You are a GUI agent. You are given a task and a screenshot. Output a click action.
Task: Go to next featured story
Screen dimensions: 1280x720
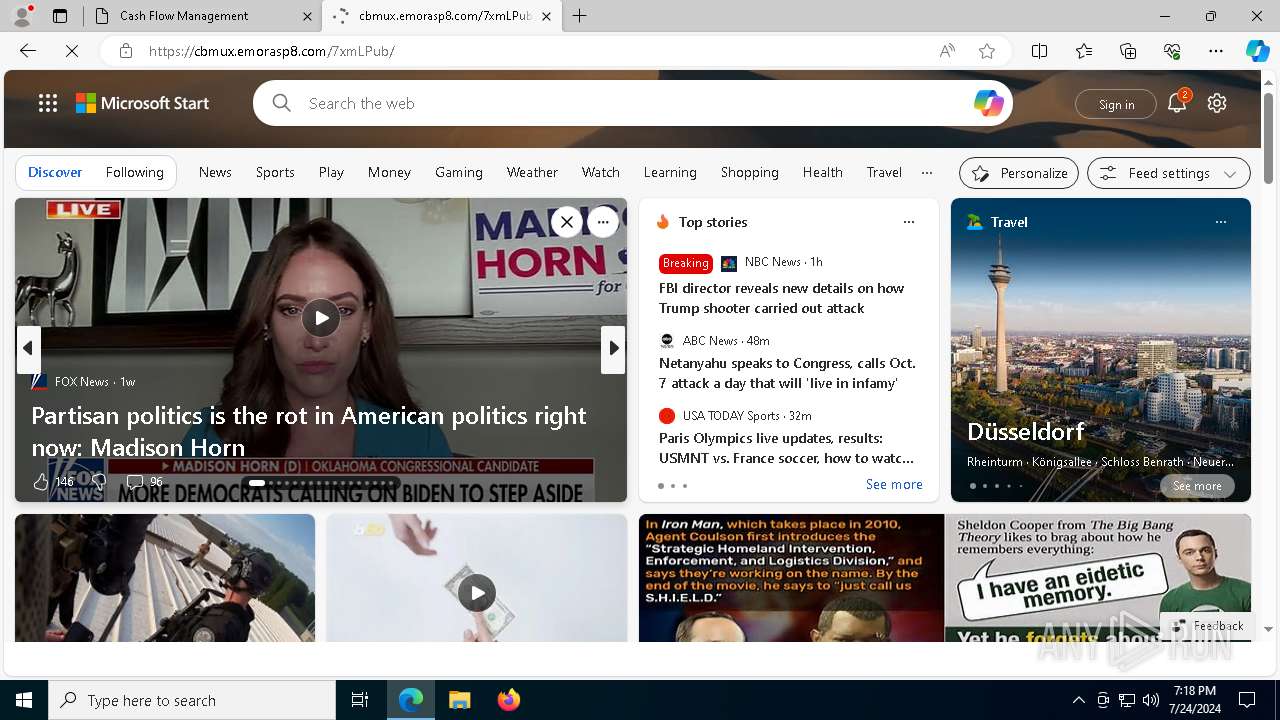point(613,348)
